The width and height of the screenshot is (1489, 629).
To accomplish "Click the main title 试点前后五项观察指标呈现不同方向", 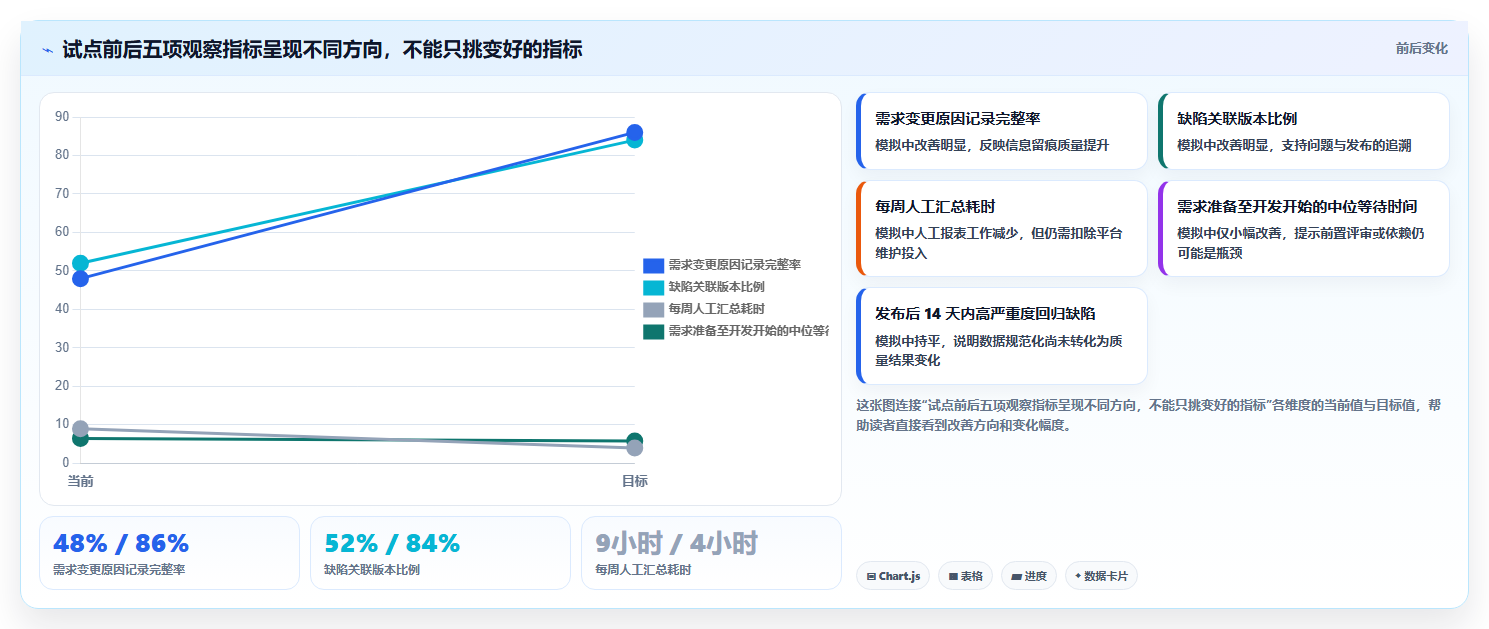I will pos(322,50).
